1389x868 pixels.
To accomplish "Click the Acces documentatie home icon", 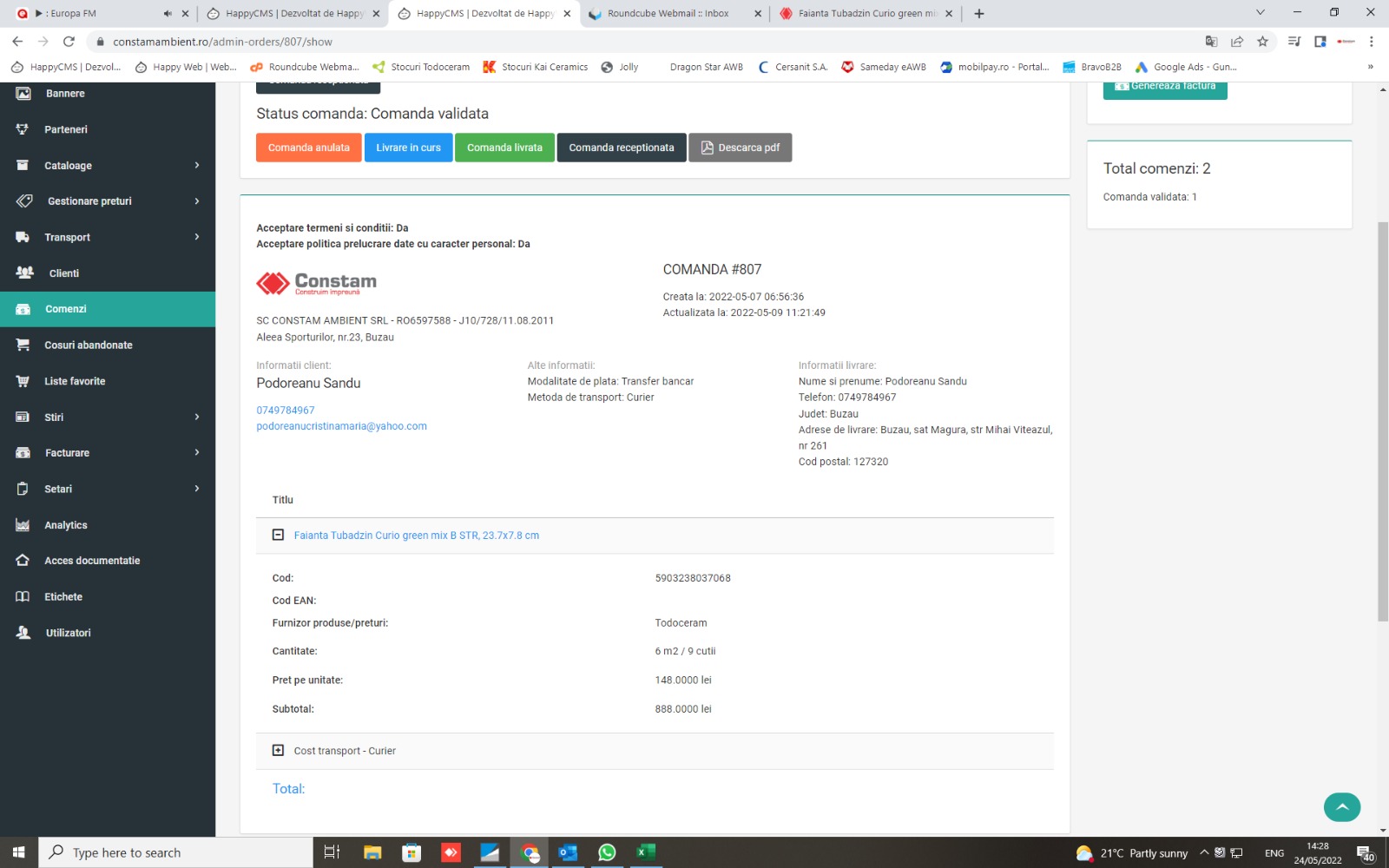I will [23, 561].
